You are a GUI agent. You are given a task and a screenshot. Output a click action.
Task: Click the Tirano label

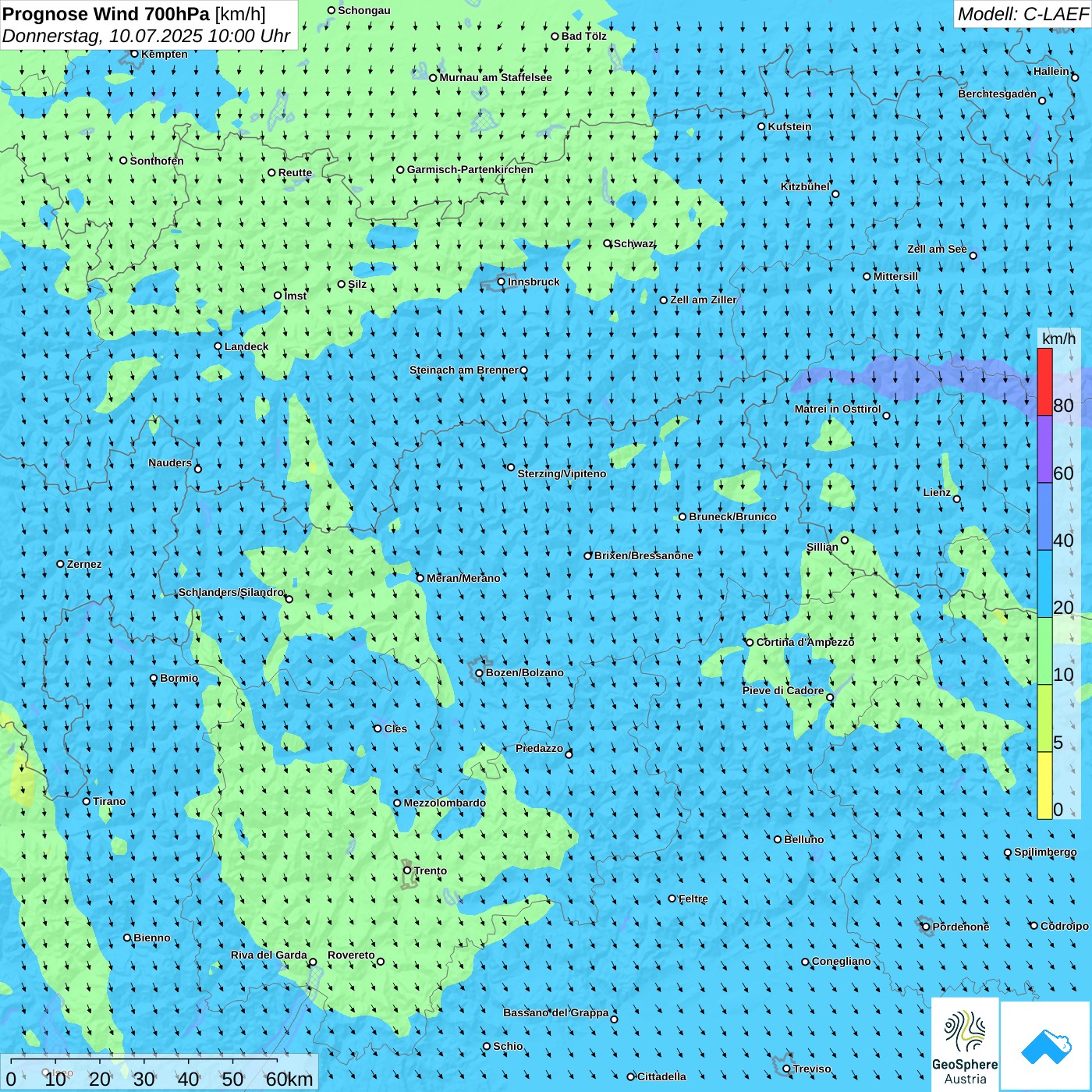point(109,801)
